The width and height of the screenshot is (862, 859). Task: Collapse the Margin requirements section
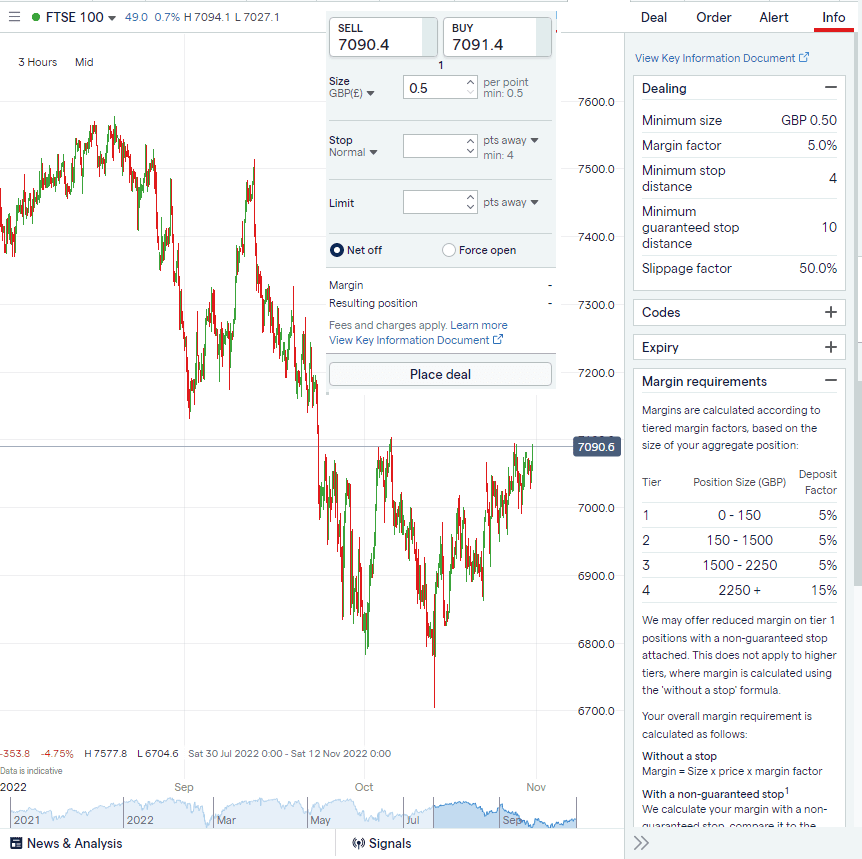pyautogui.click(x=830, y=381)
